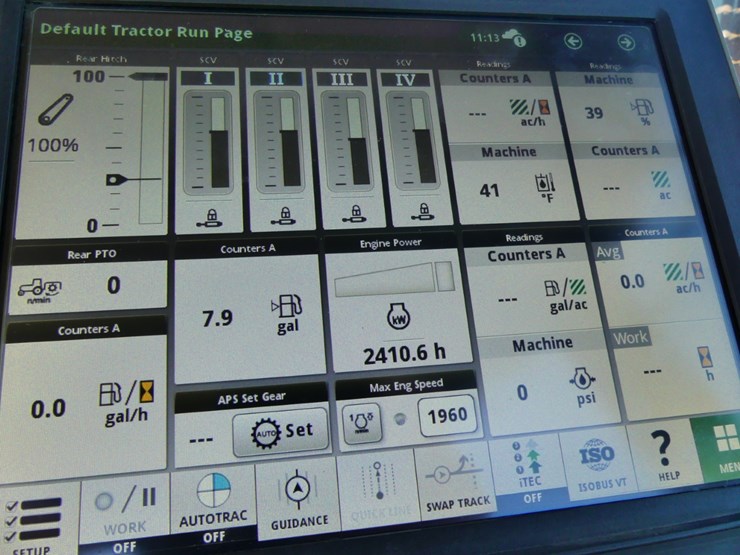Tap the rear PTO tractor icon
This screenshot has height=555, width=740.
pos(40,290)
